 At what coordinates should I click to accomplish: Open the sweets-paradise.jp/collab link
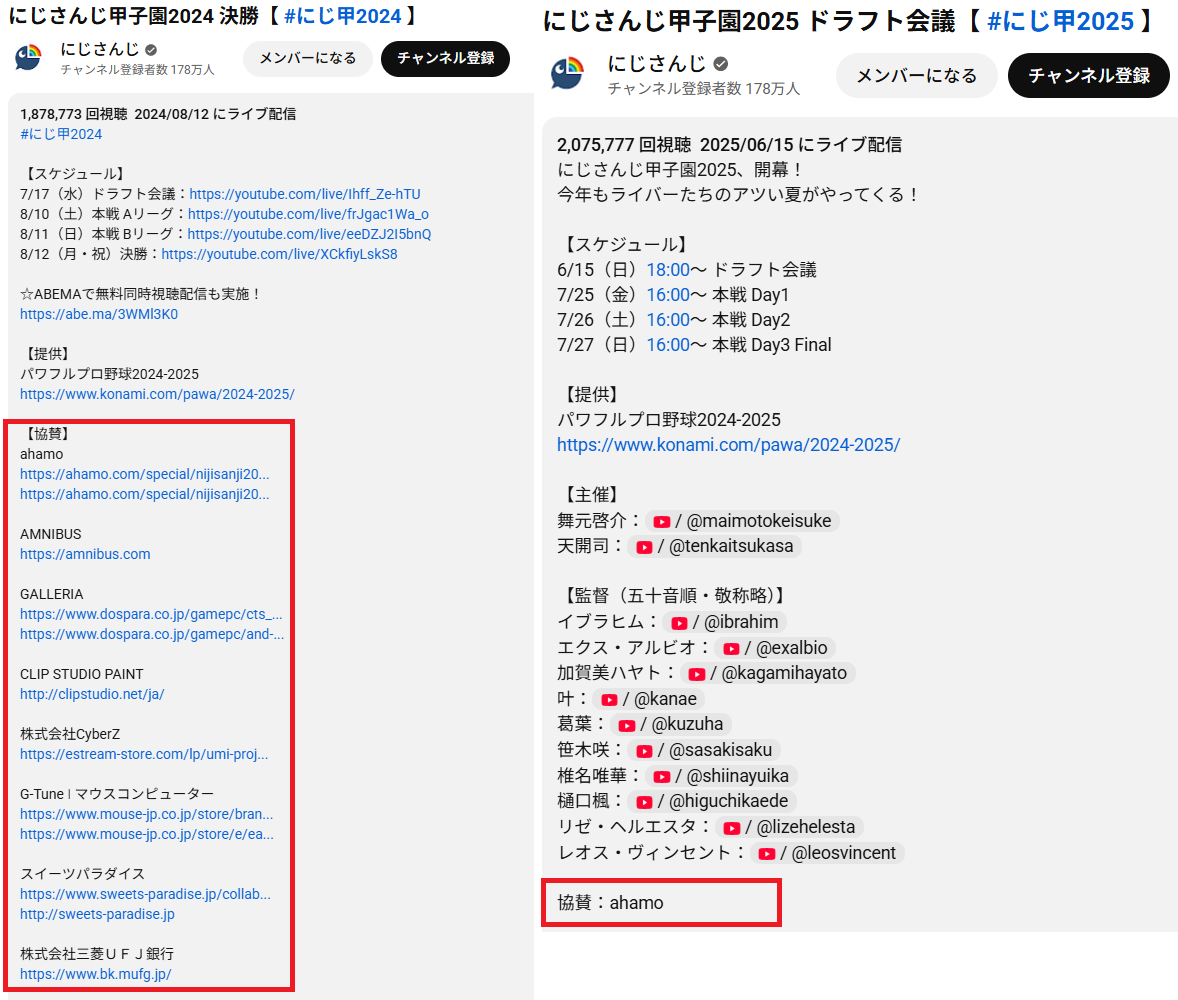[146, 894]
